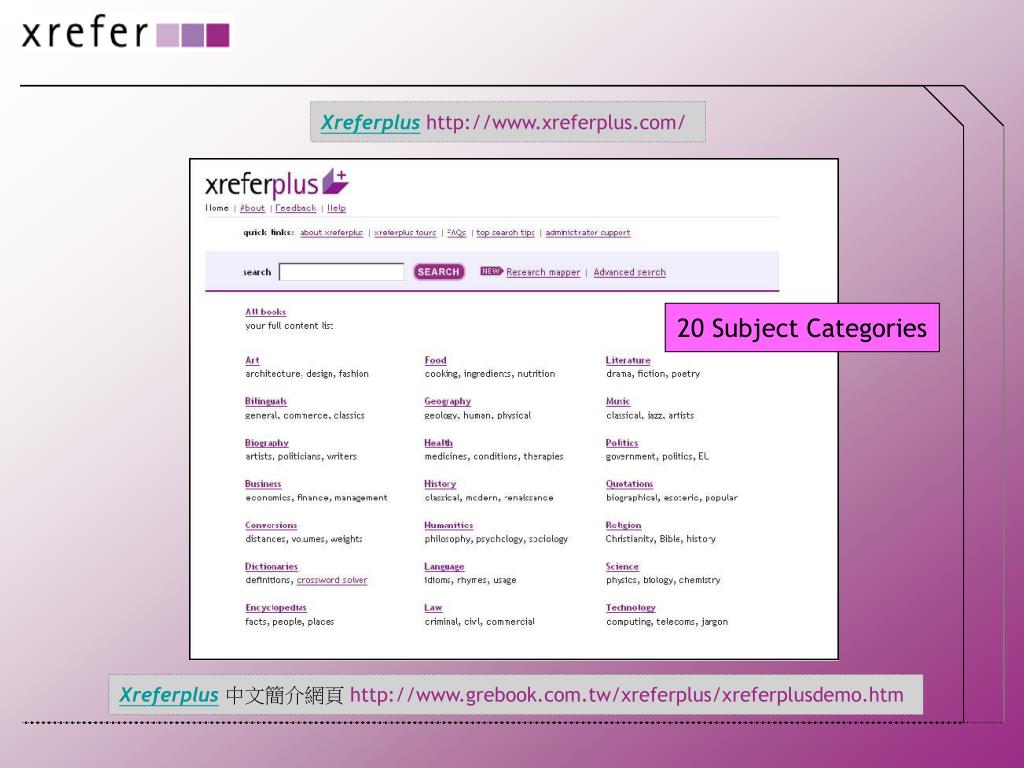Click the xrefer logo in slide header
This screenshot has height=768, width=1024.
[x=125, y=33]
